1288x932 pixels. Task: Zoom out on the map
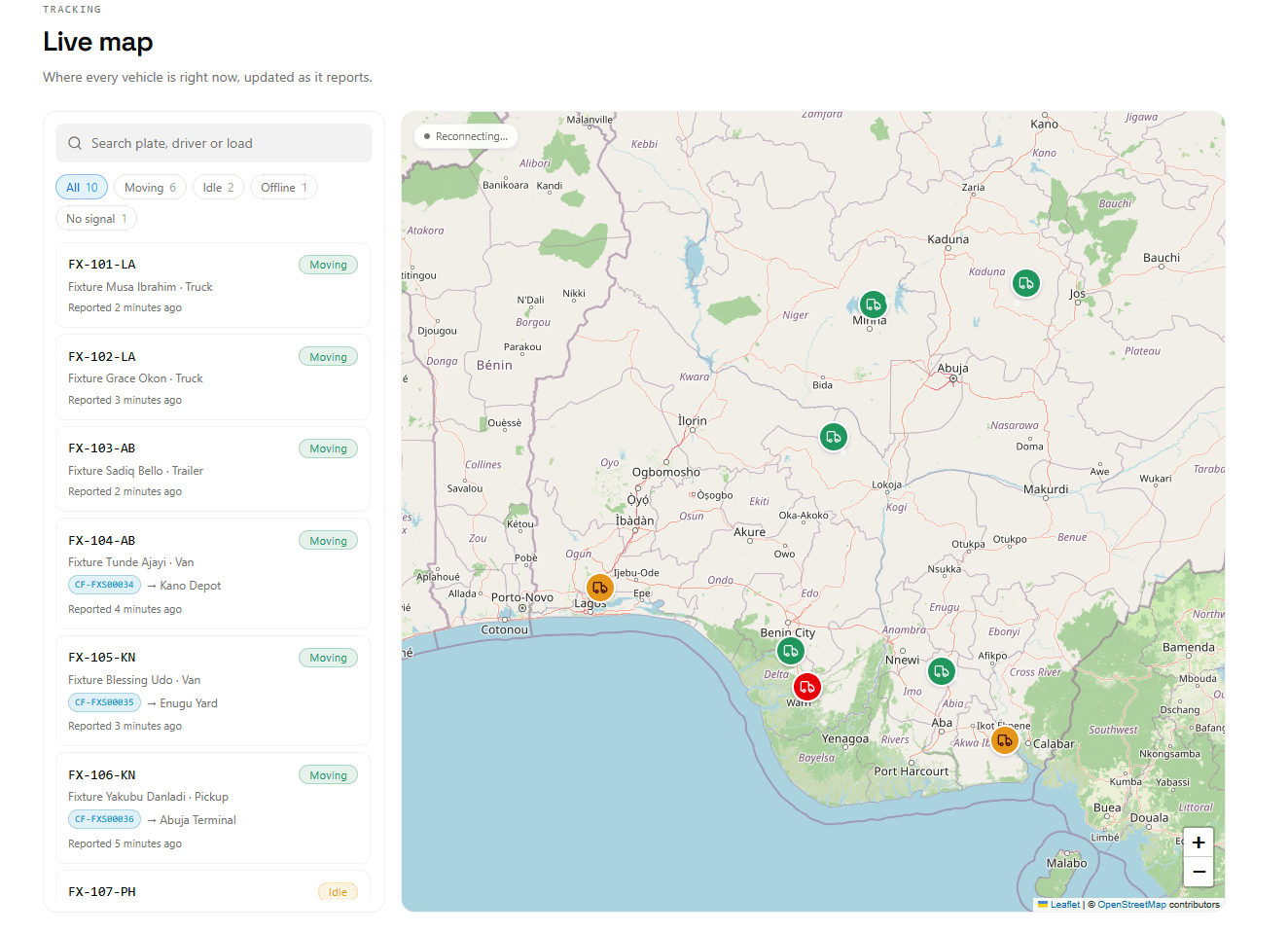click(x=1199, y=872)
